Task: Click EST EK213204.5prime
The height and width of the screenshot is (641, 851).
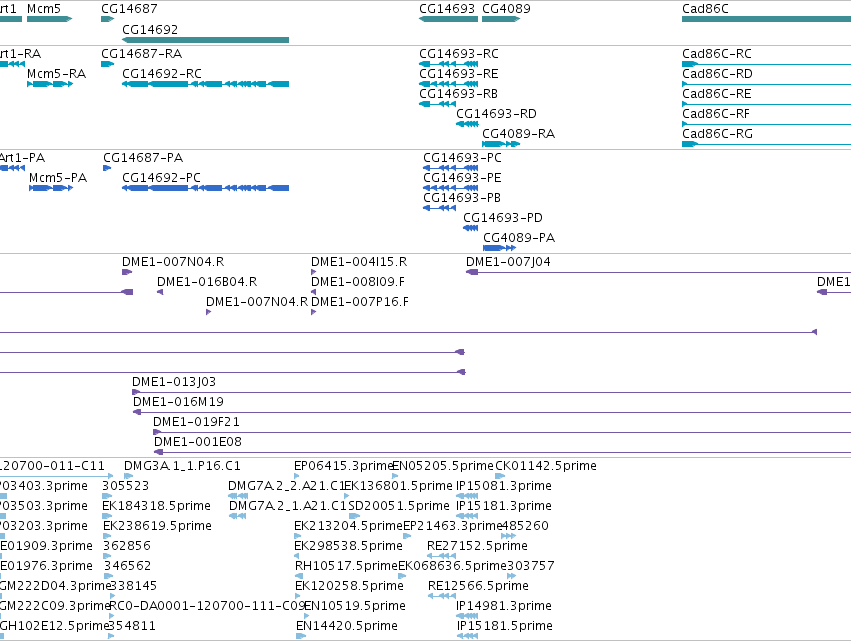Action: click(297, 536)
